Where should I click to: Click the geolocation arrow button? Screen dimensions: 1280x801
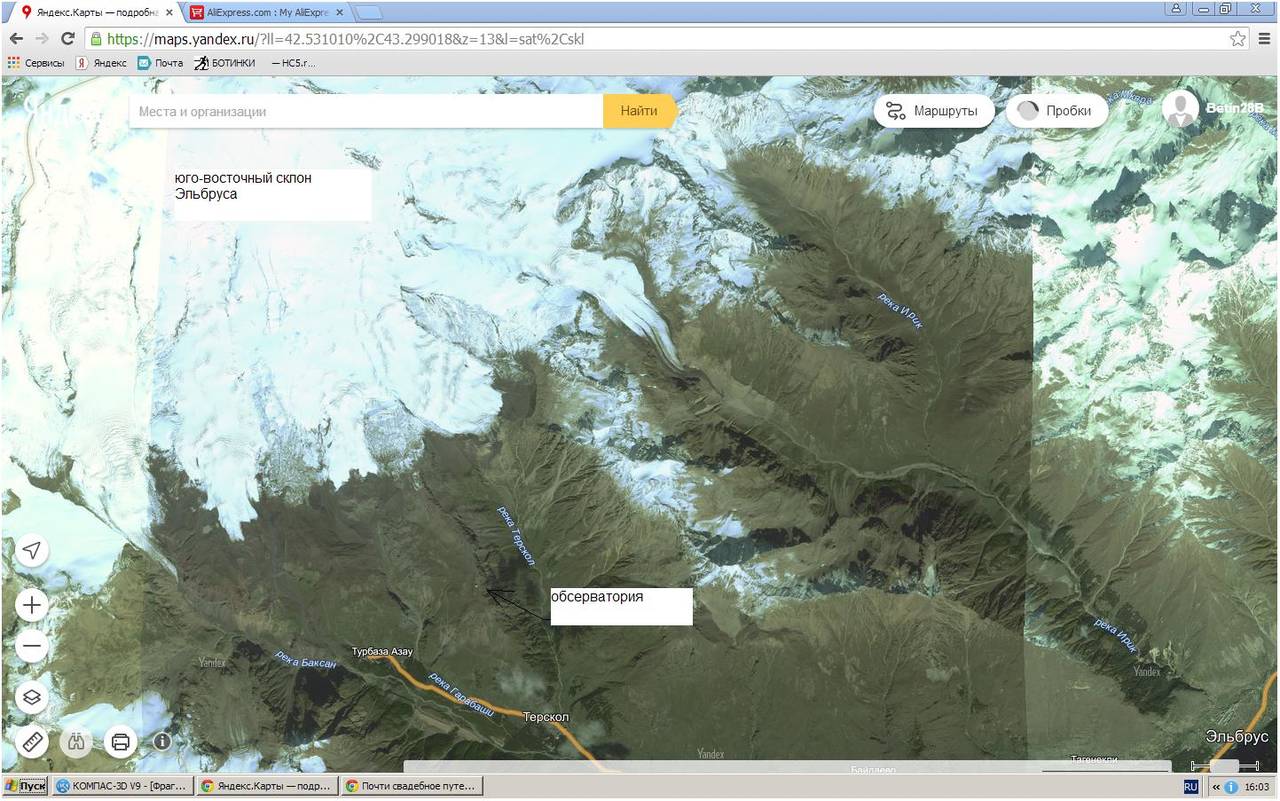[32, 551]
